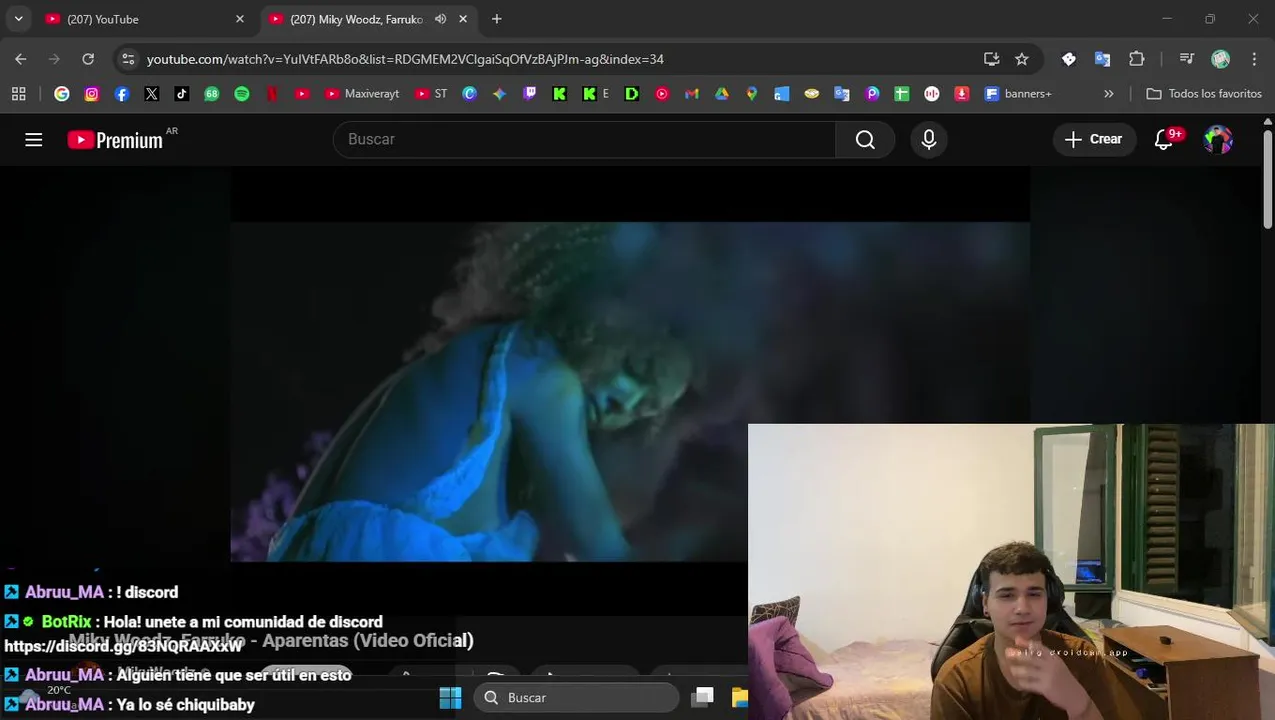Open File Explorer from taskbar
The width and height of the screenshot is (1275, 720).
tap(740, 697)
